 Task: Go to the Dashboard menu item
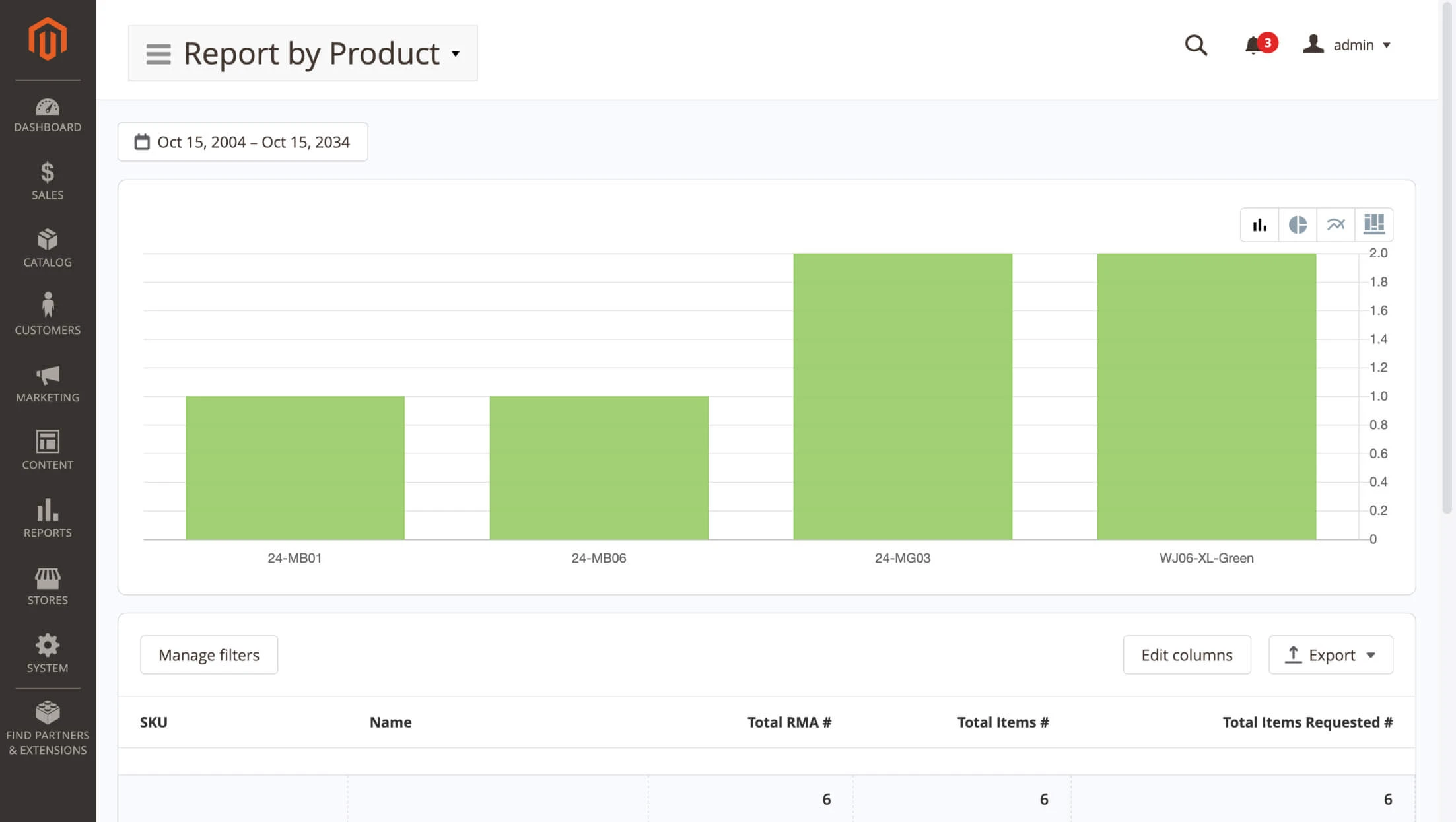[x=47, y=112]
